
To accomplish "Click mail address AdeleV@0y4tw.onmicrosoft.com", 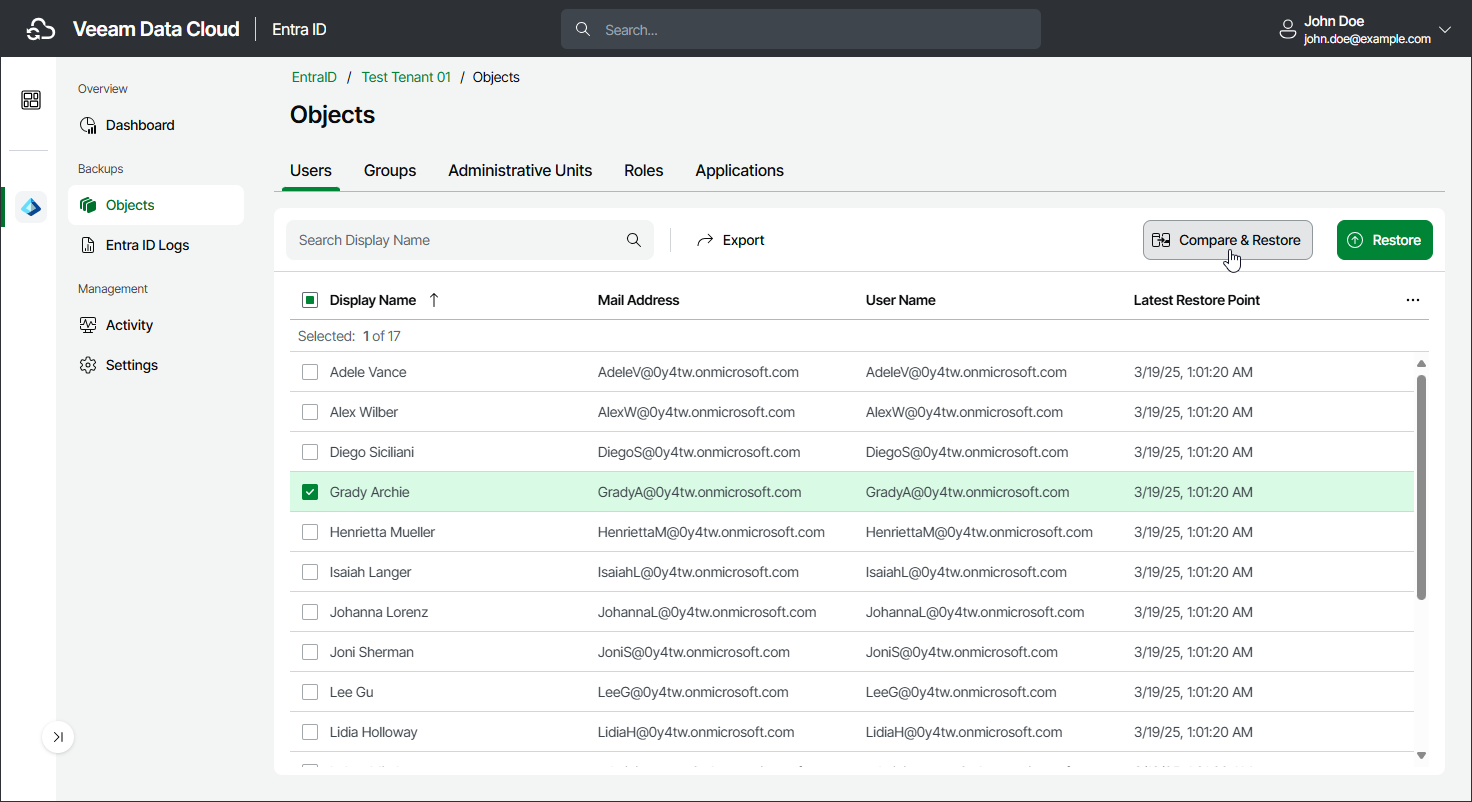I will point(698,372).
